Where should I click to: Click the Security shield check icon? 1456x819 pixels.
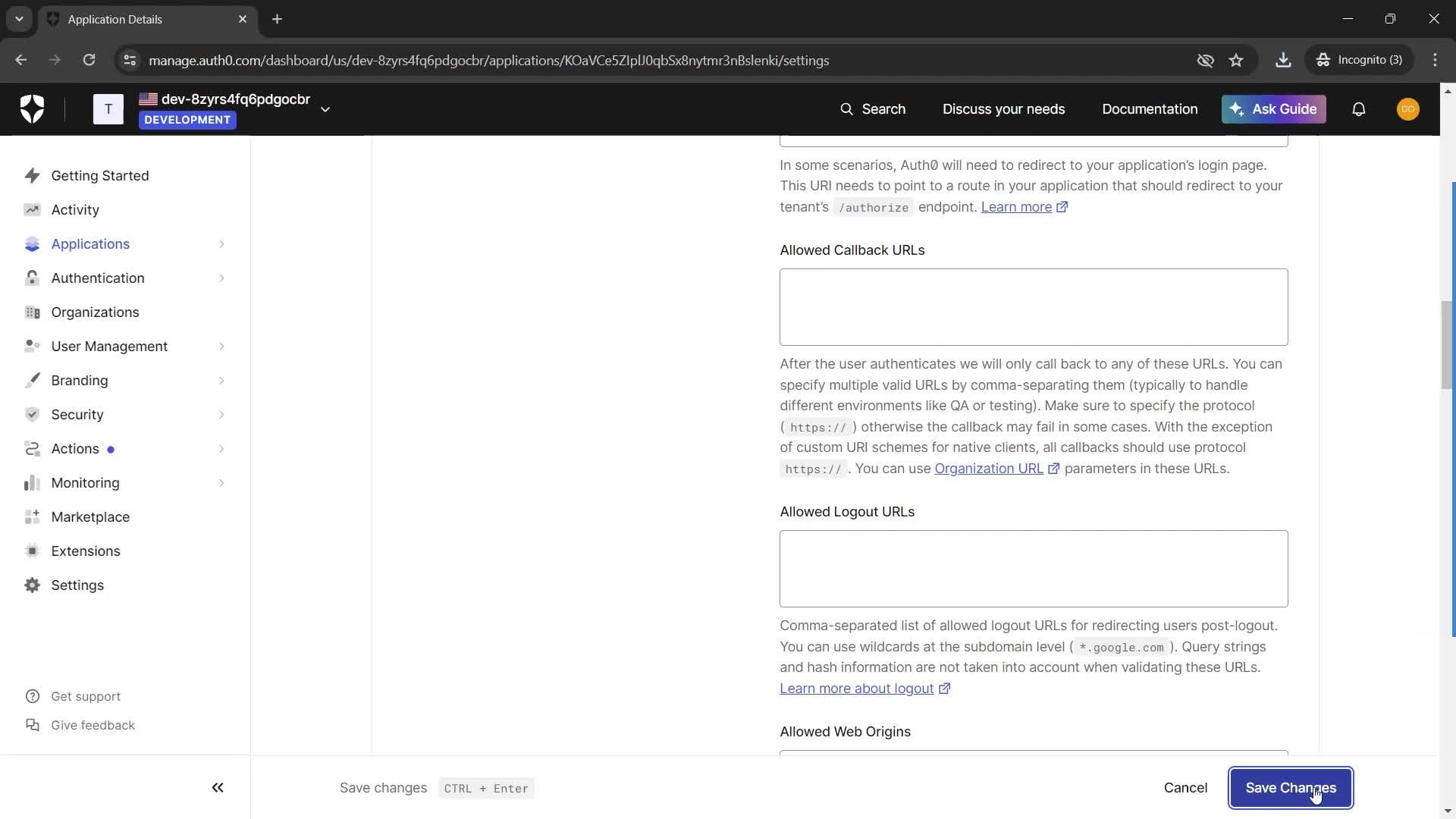click(x=32, y=415)
